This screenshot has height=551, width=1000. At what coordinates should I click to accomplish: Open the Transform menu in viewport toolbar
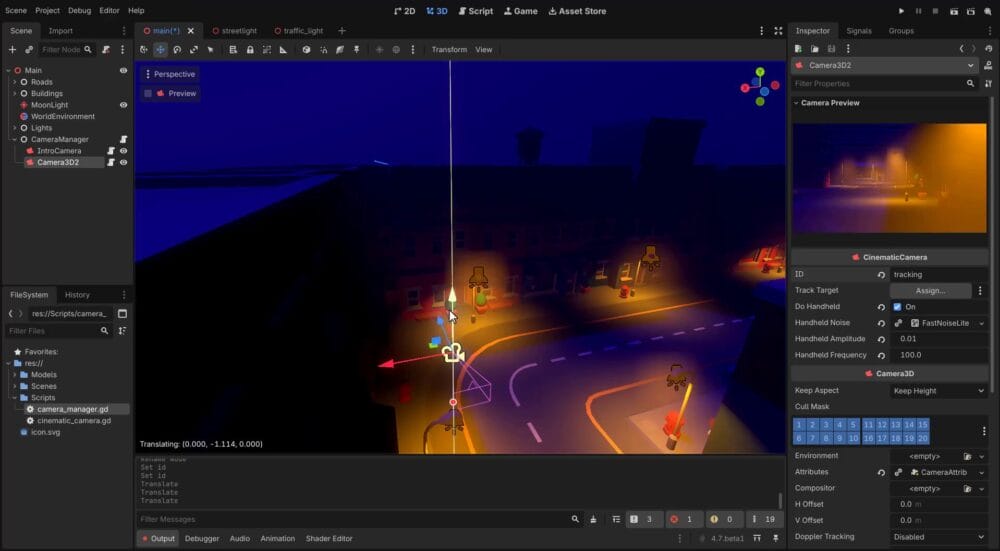click(x=449, y=50)
